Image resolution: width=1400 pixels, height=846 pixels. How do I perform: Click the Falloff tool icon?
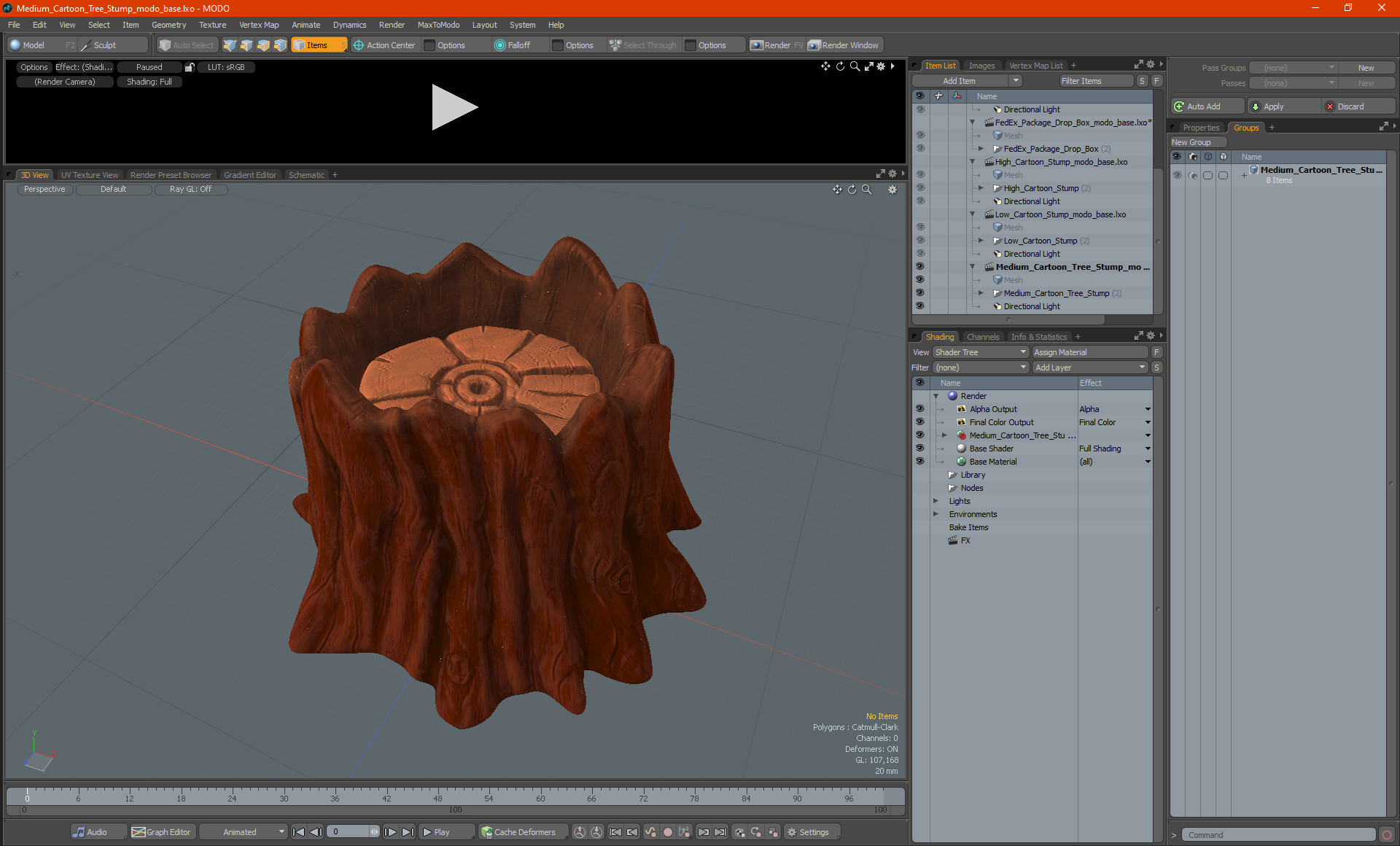pyautogui.click(x=500, y=45)
